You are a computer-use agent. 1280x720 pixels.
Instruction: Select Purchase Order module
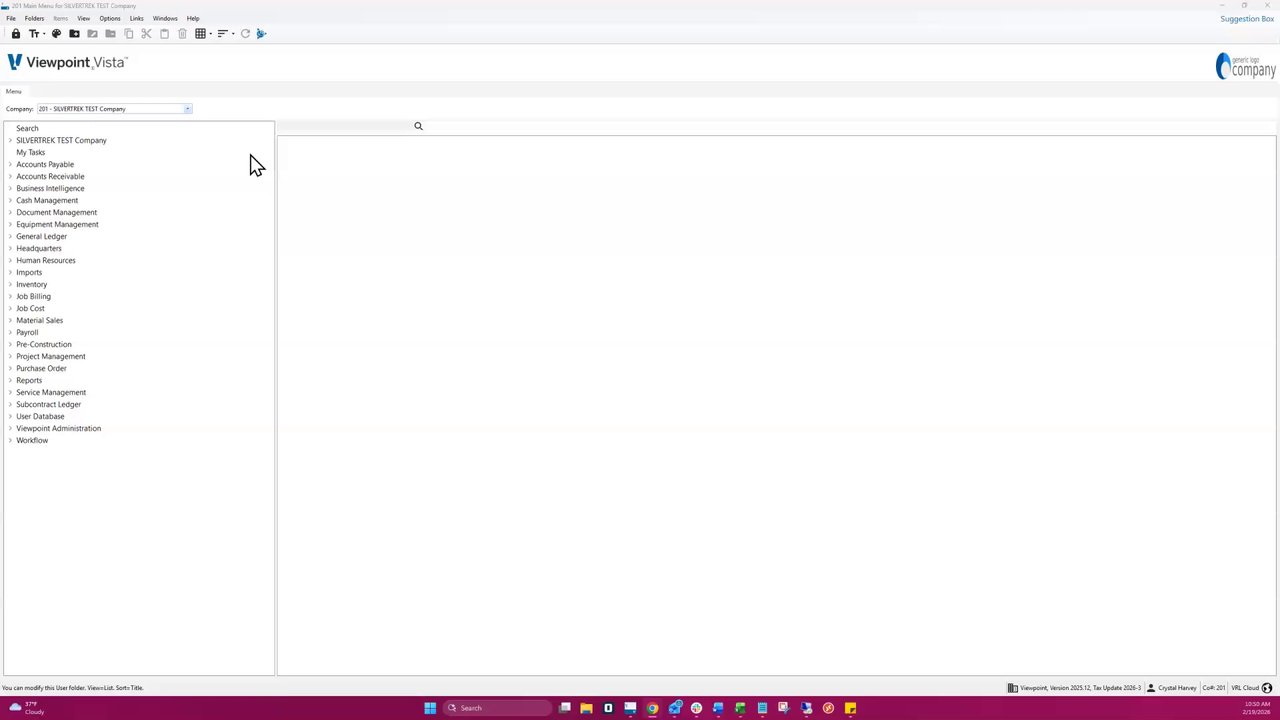click(41, 368)
